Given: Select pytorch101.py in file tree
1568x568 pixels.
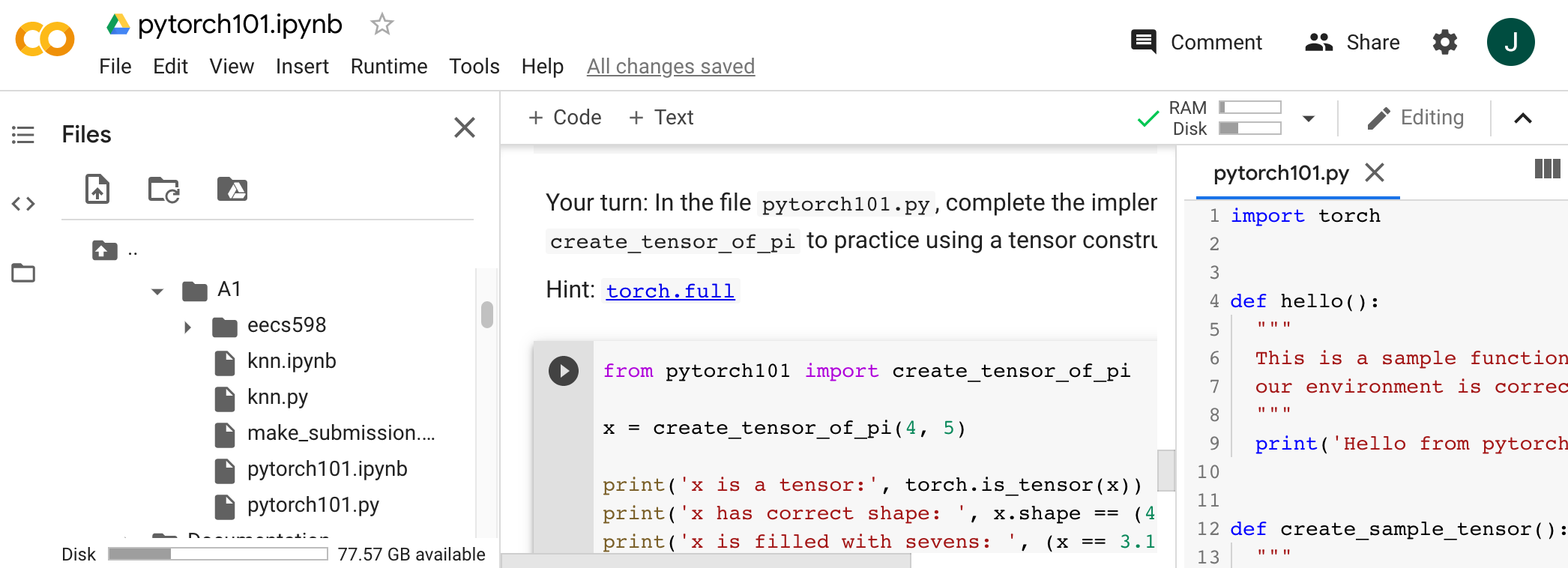Looking at the screenshot, I should pyautogui.click(x=298, y=506).
